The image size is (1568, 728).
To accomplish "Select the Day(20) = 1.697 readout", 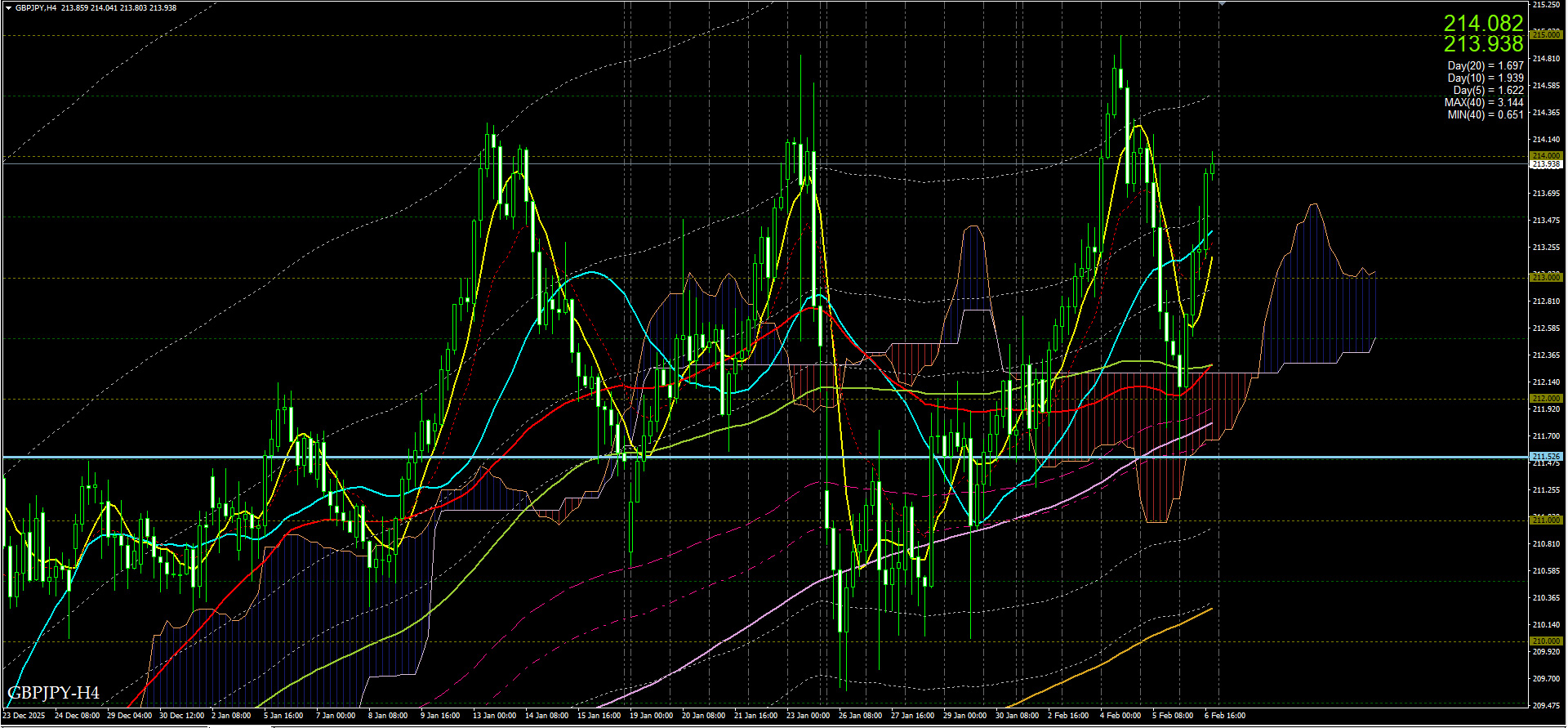I will point(1485,65).
